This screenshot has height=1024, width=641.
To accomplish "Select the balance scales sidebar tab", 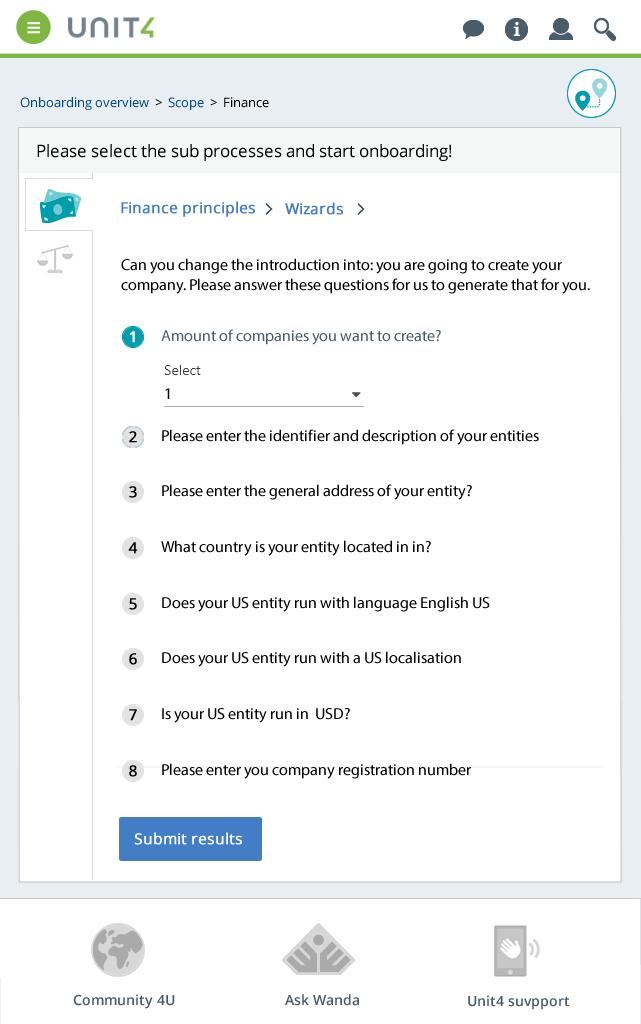I will click(55, 259).
